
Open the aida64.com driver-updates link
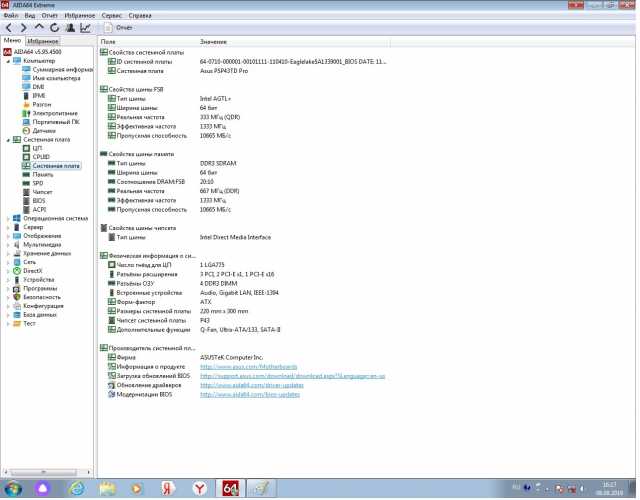point(252,385)
